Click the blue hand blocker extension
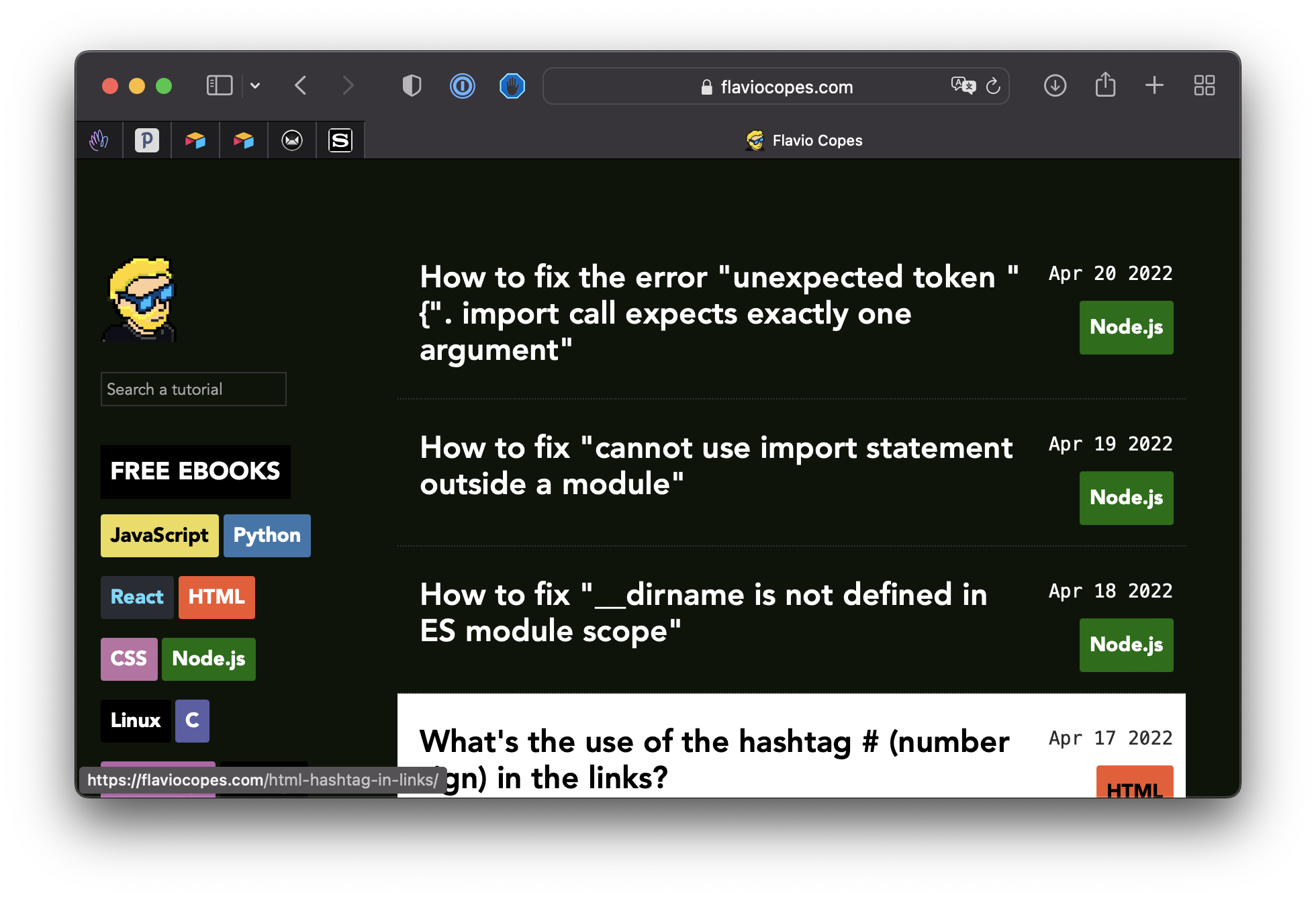 tap(512, 86)
